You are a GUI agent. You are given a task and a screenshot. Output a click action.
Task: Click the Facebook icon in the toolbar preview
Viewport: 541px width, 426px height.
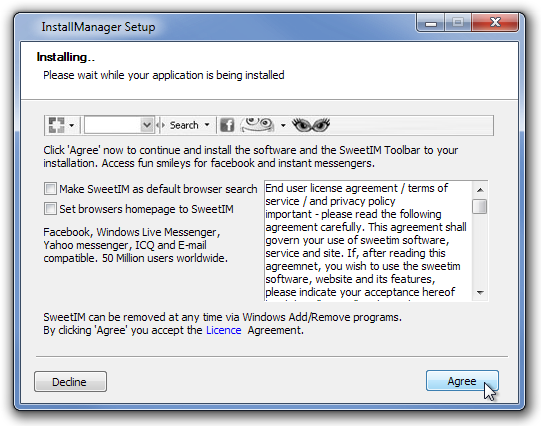(227, 125)
